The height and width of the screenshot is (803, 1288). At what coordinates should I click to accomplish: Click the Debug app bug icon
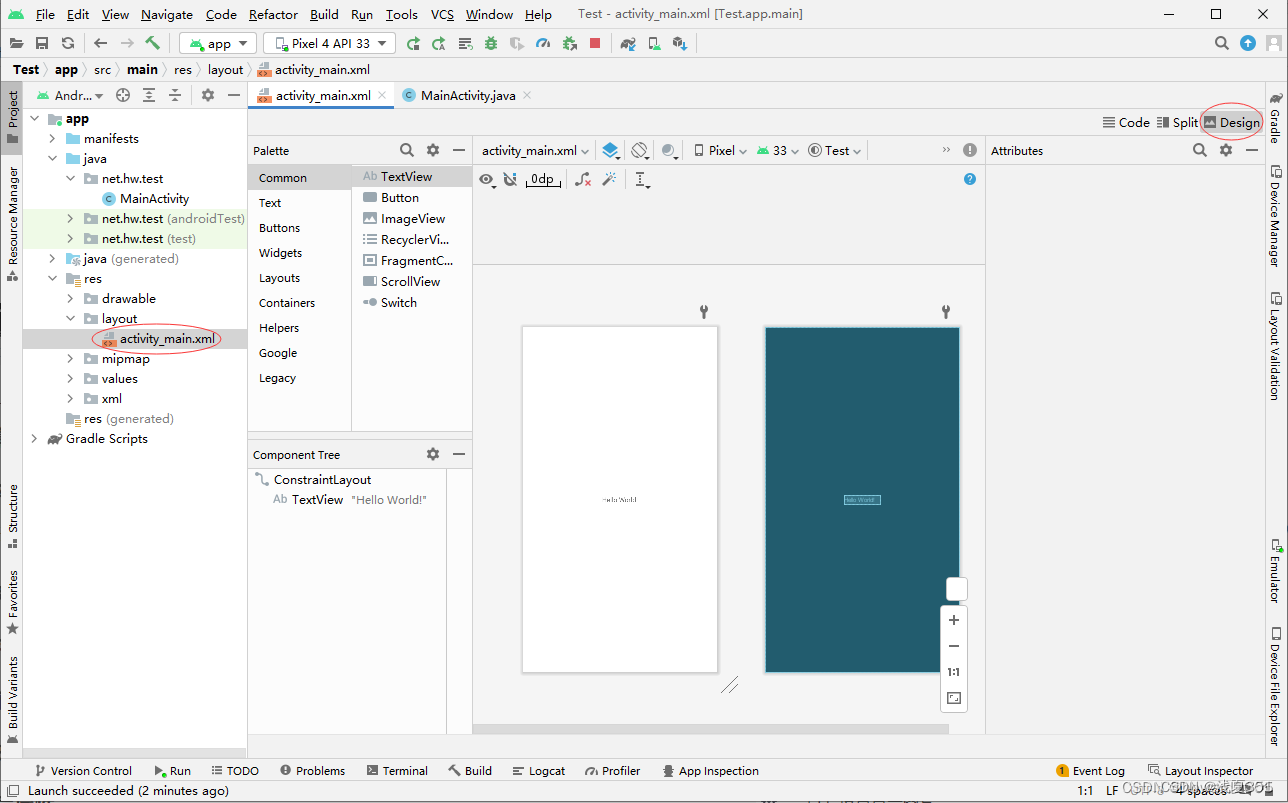(491, 43)
